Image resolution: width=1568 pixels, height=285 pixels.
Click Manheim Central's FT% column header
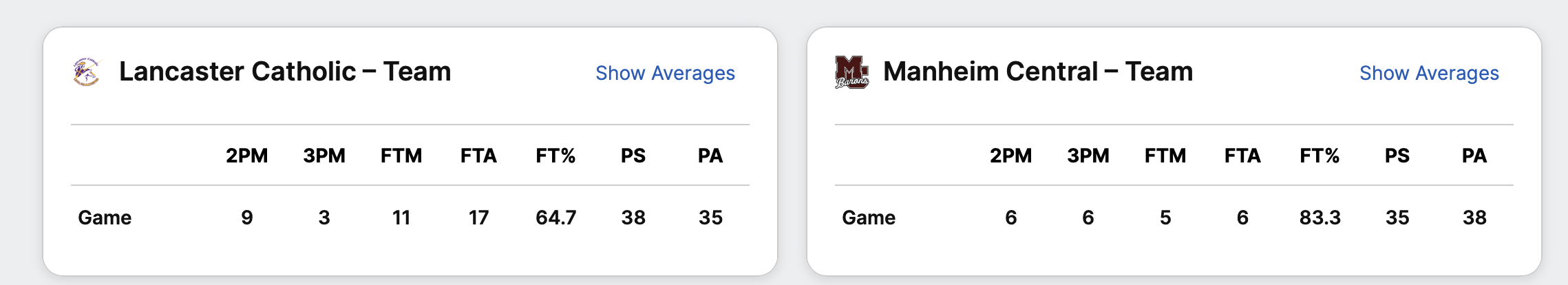click(1320, 156)
